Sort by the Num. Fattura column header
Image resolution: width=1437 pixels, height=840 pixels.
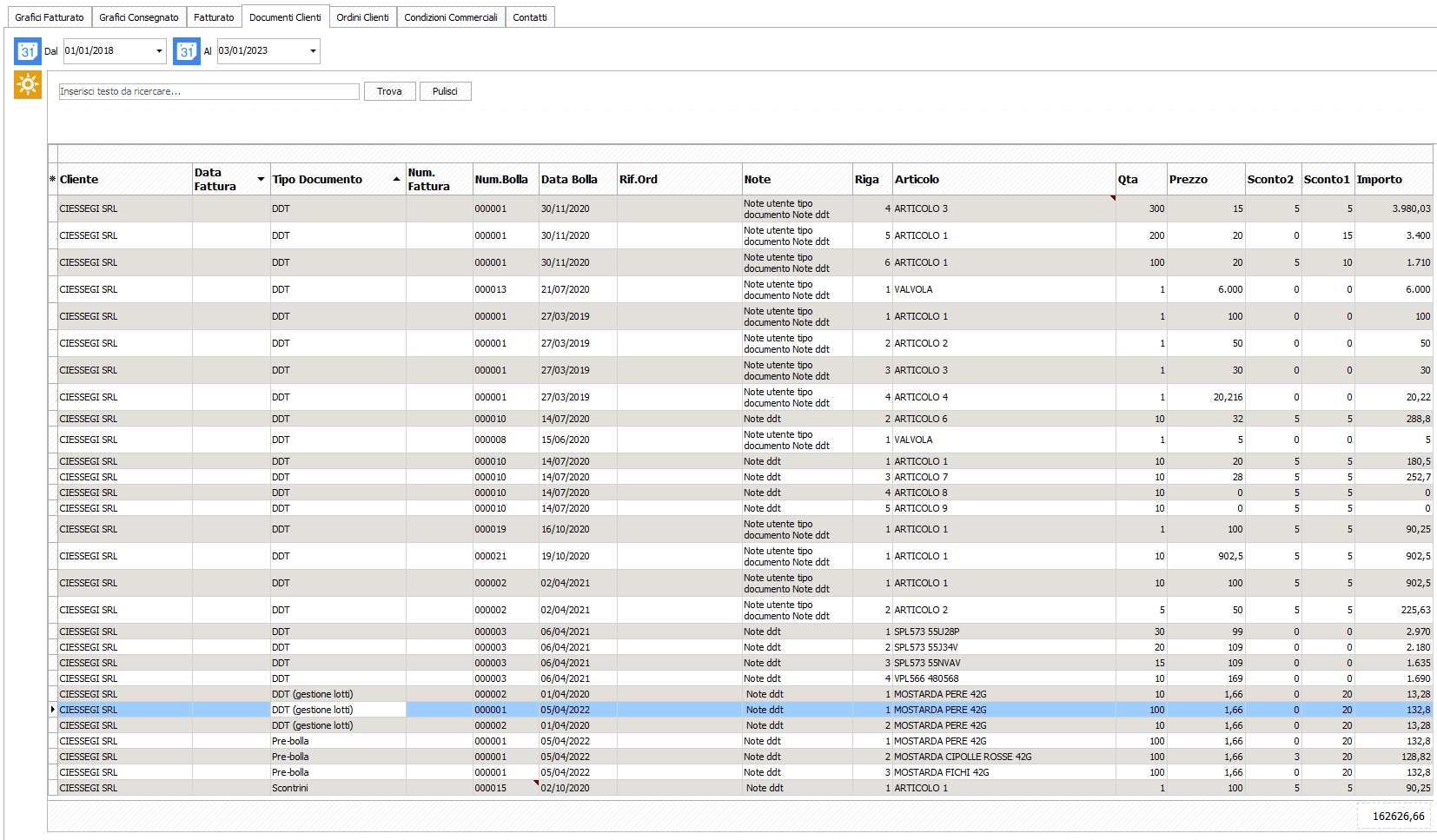pyautogui.click(x=440, y=179)
